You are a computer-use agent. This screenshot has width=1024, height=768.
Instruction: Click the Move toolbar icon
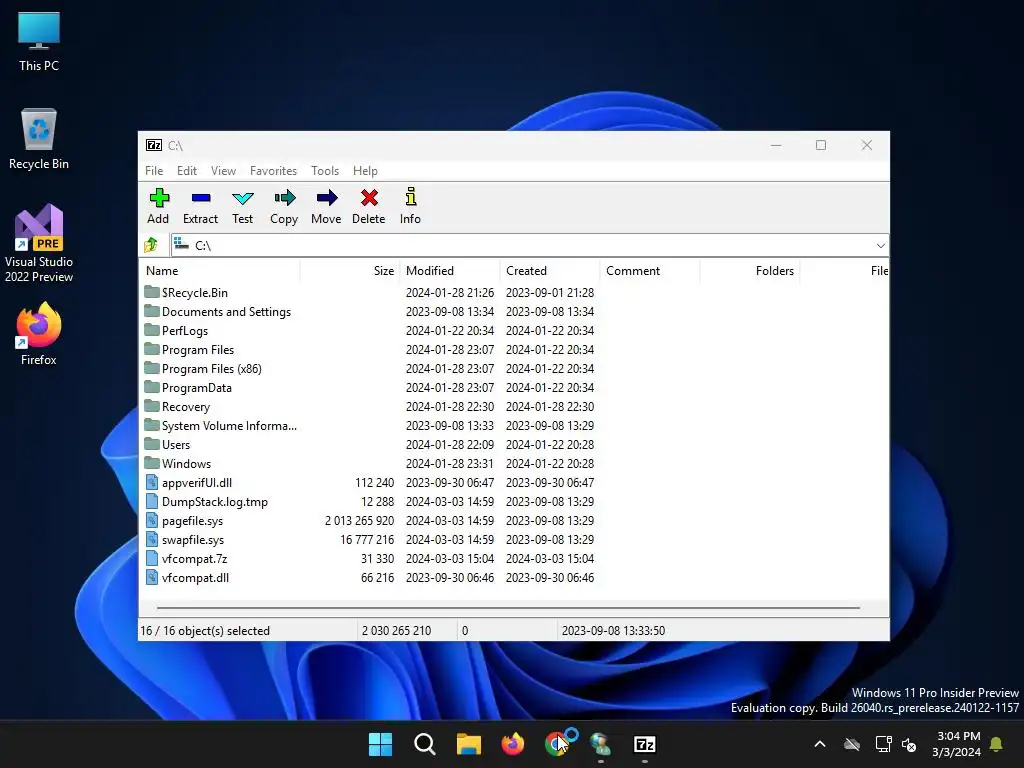point(326,198)
